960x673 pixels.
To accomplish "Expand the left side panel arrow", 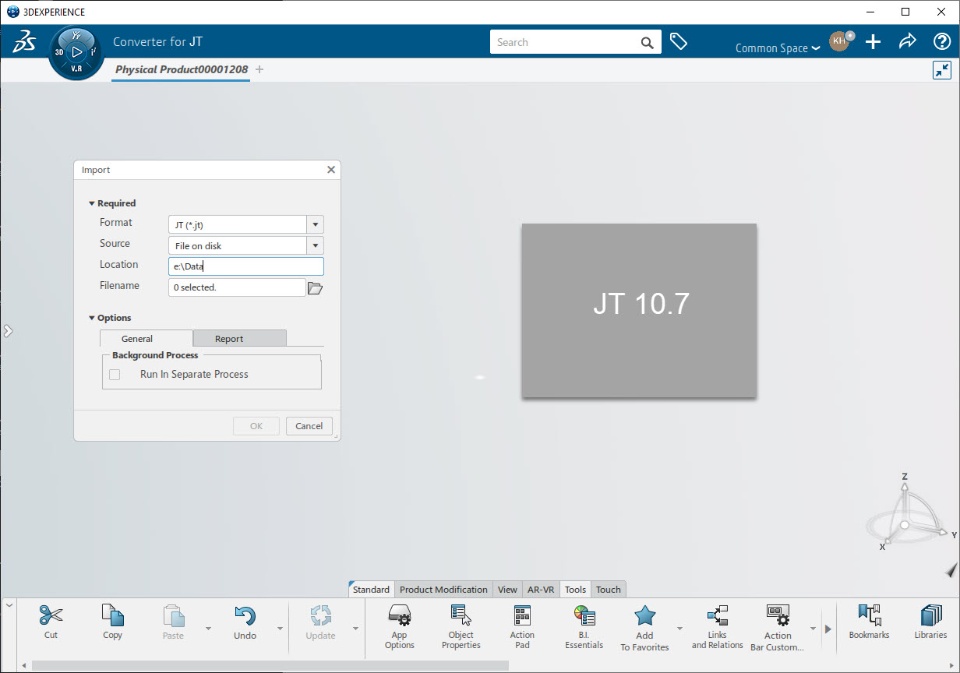I will [x=8, y=331].
